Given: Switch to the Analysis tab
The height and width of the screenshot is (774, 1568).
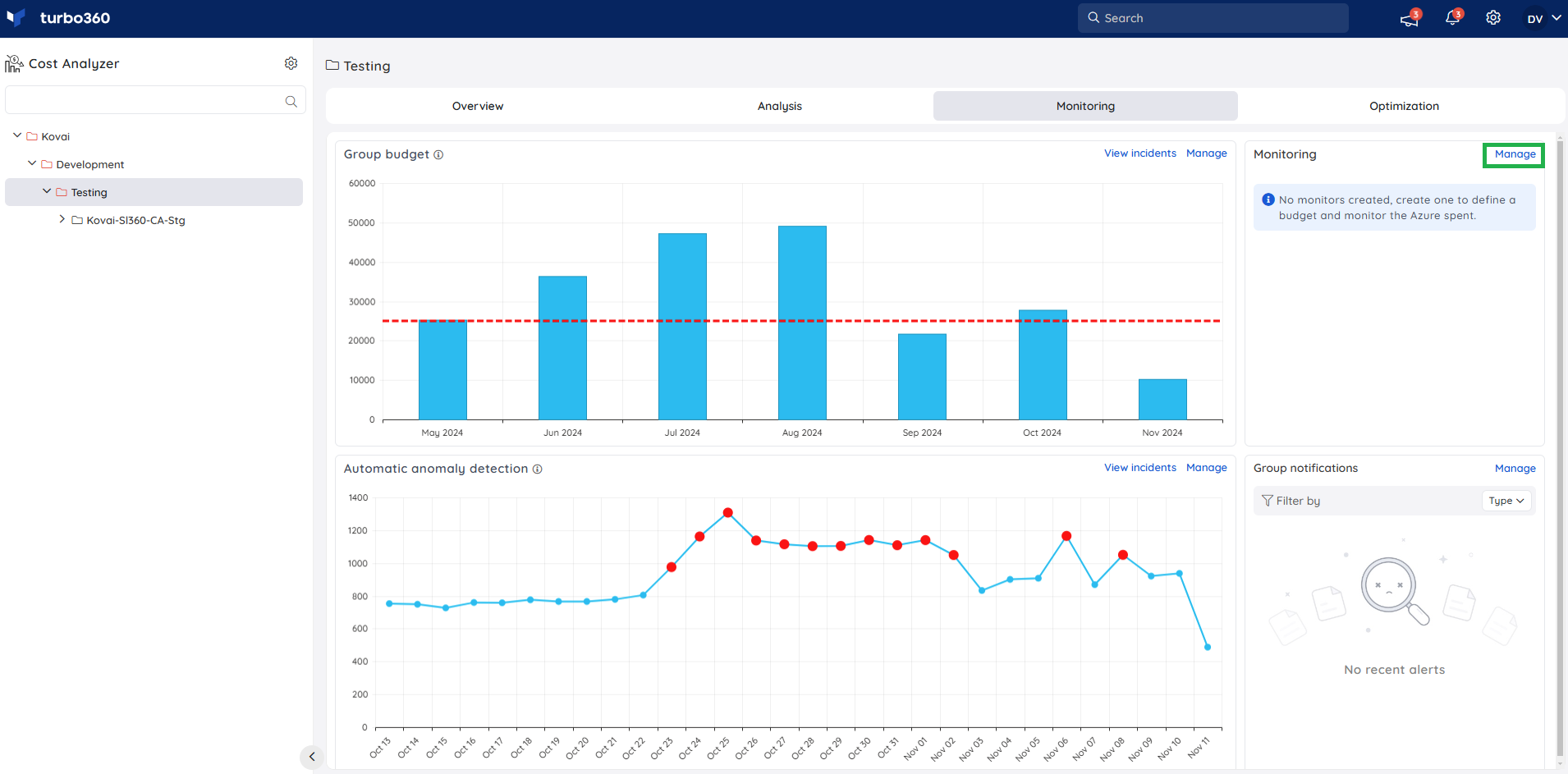Looking at the screenshot, I should [x=780, y=106].
